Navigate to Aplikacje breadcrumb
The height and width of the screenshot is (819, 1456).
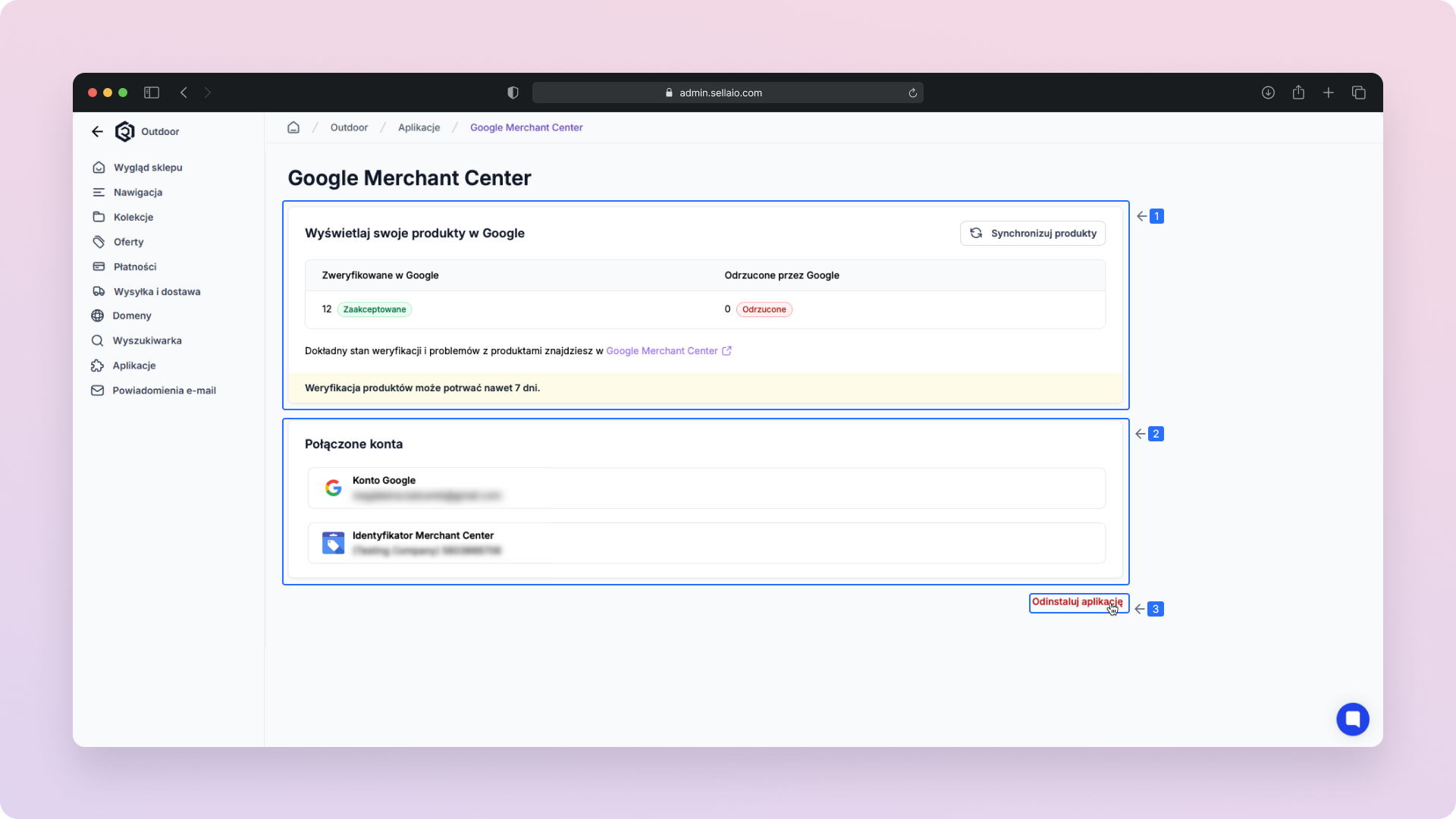[x=419, y=127]
